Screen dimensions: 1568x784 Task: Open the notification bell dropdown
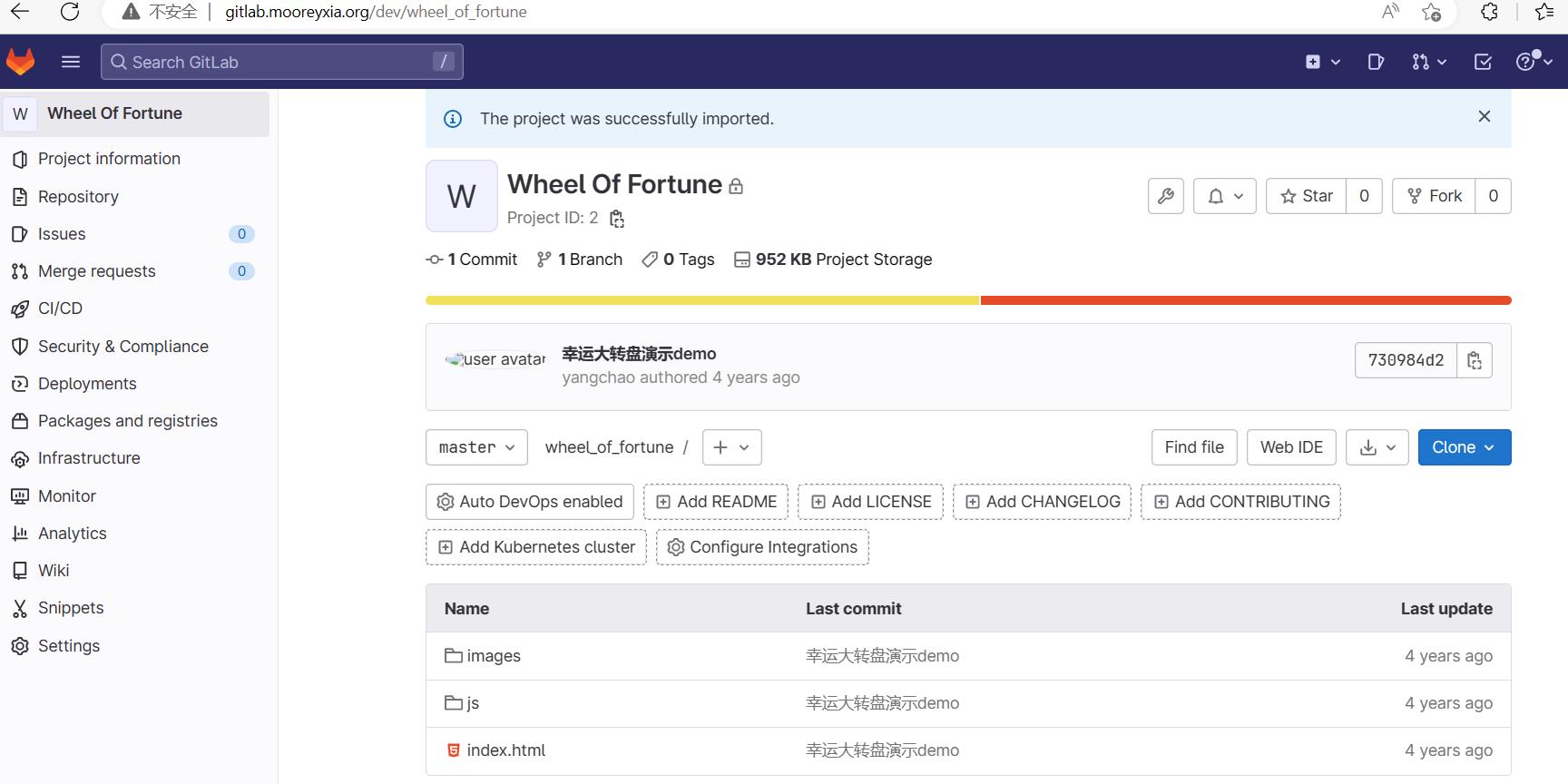coord(1225,196)
